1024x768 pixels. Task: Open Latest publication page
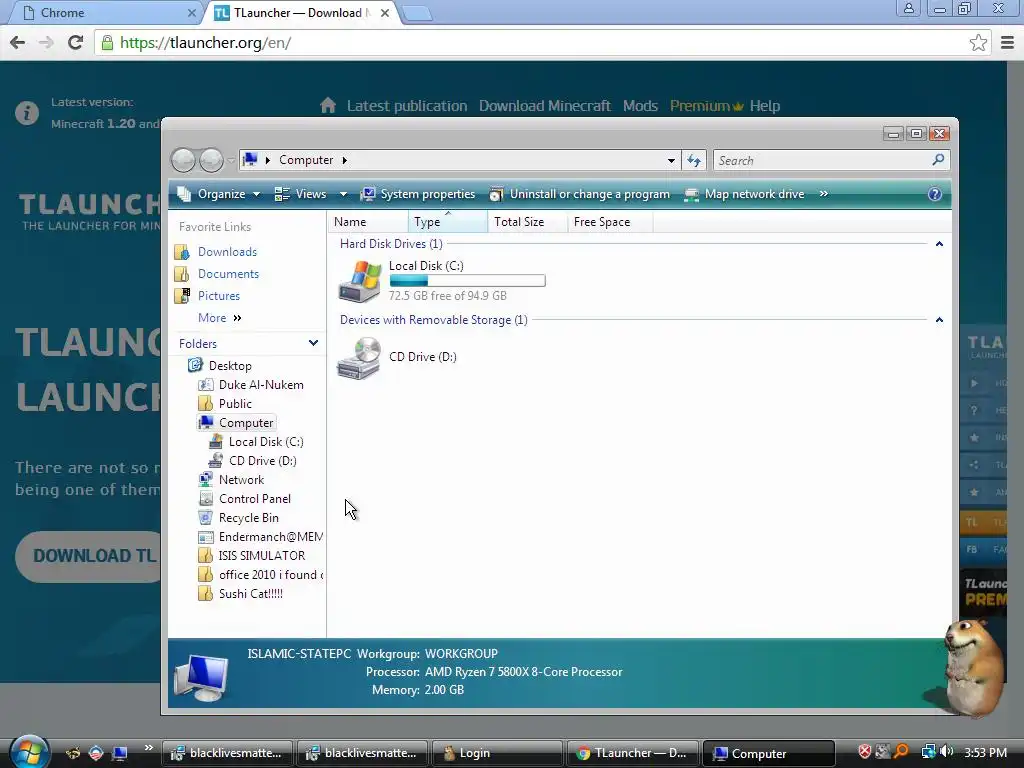[407, 106]
